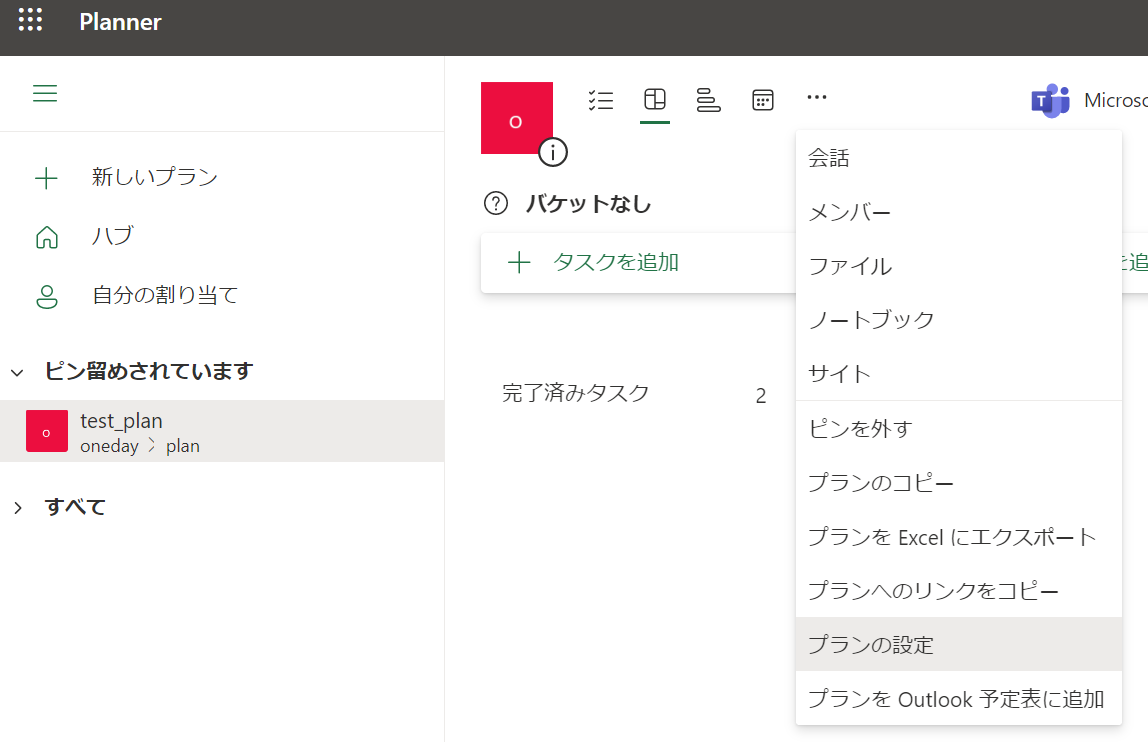
Task: Click the person icon for my assignments
Action: 47,296
